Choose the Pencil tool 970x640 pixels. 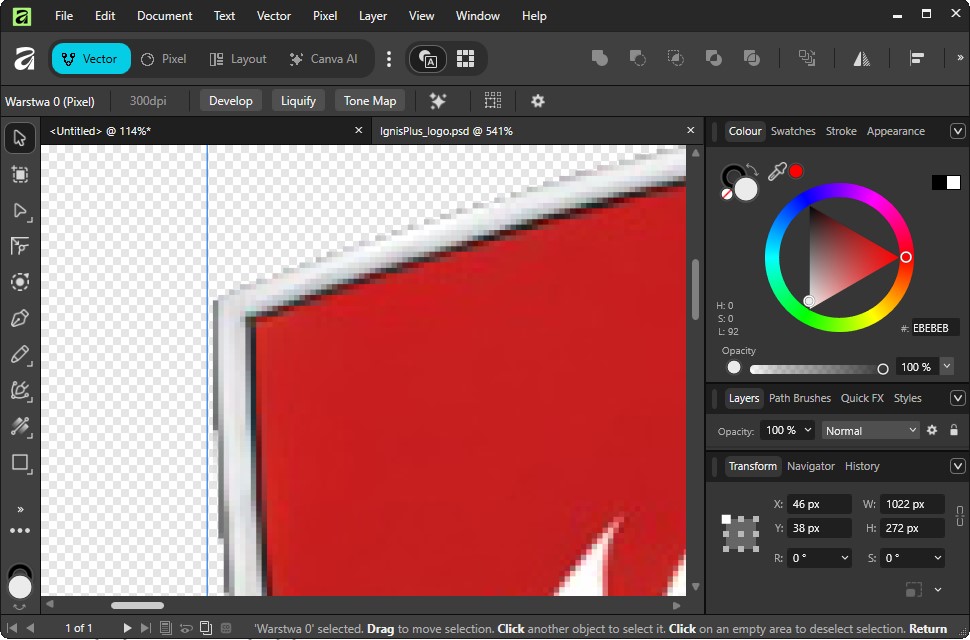point(20,354)
